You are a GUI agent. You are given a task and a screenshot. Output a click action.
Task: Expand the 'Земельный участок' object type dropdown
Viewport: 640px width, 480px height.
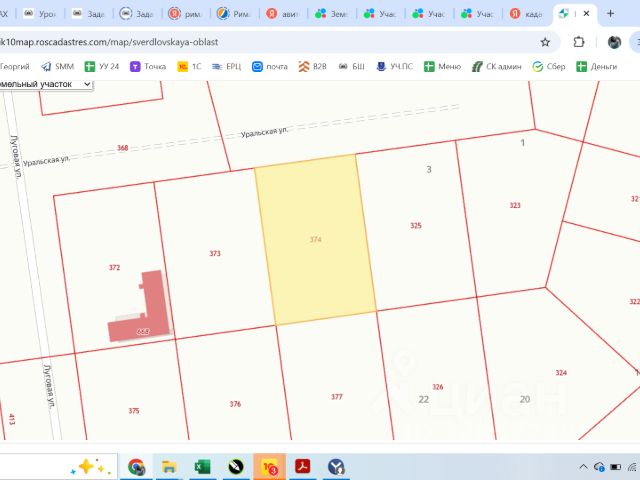[46, 84]
